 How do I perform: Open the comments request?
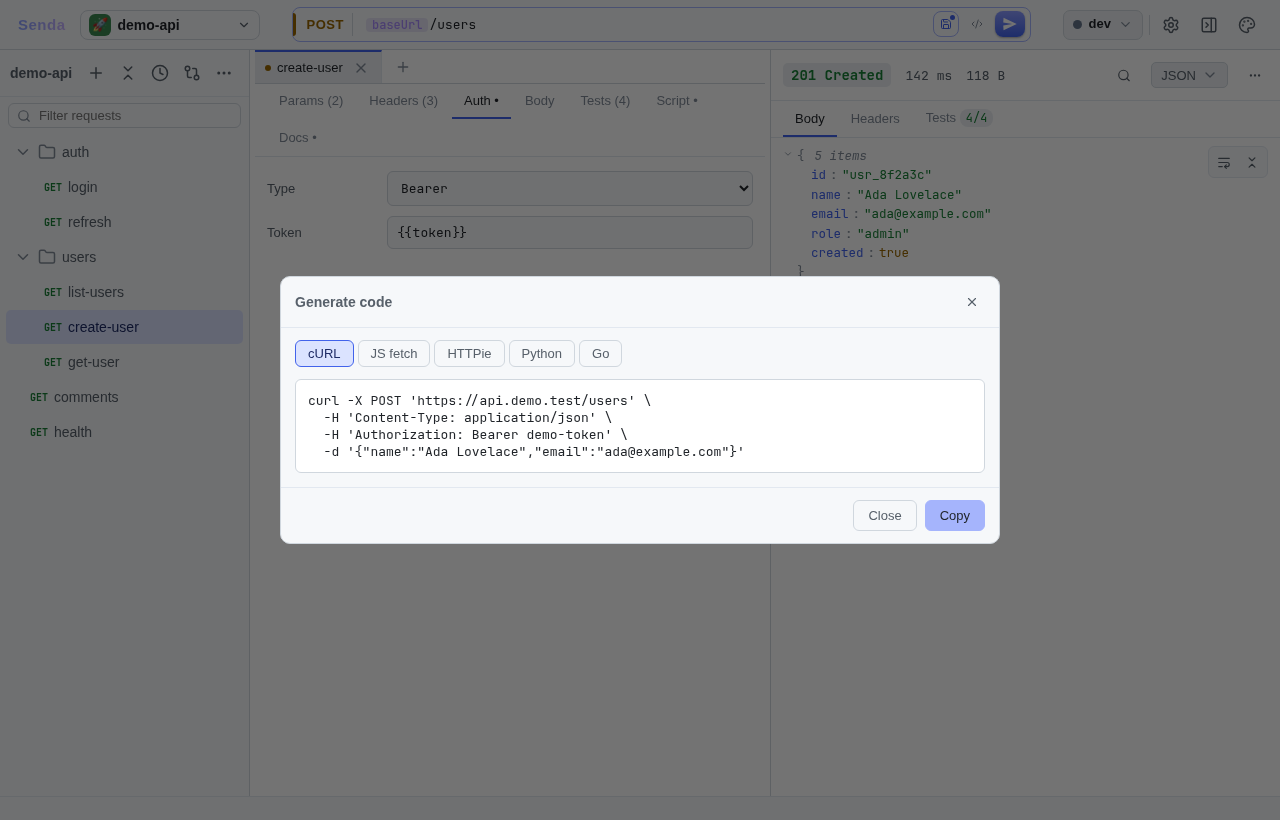click(124, 397)
